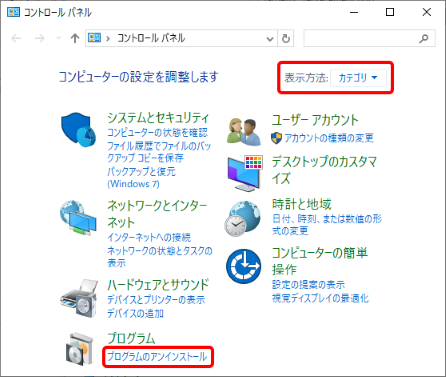Click プログラムのアンインストール link
The height and width of the screenshot is (377, 446).
pyautogui.click(x=157, y=357)
